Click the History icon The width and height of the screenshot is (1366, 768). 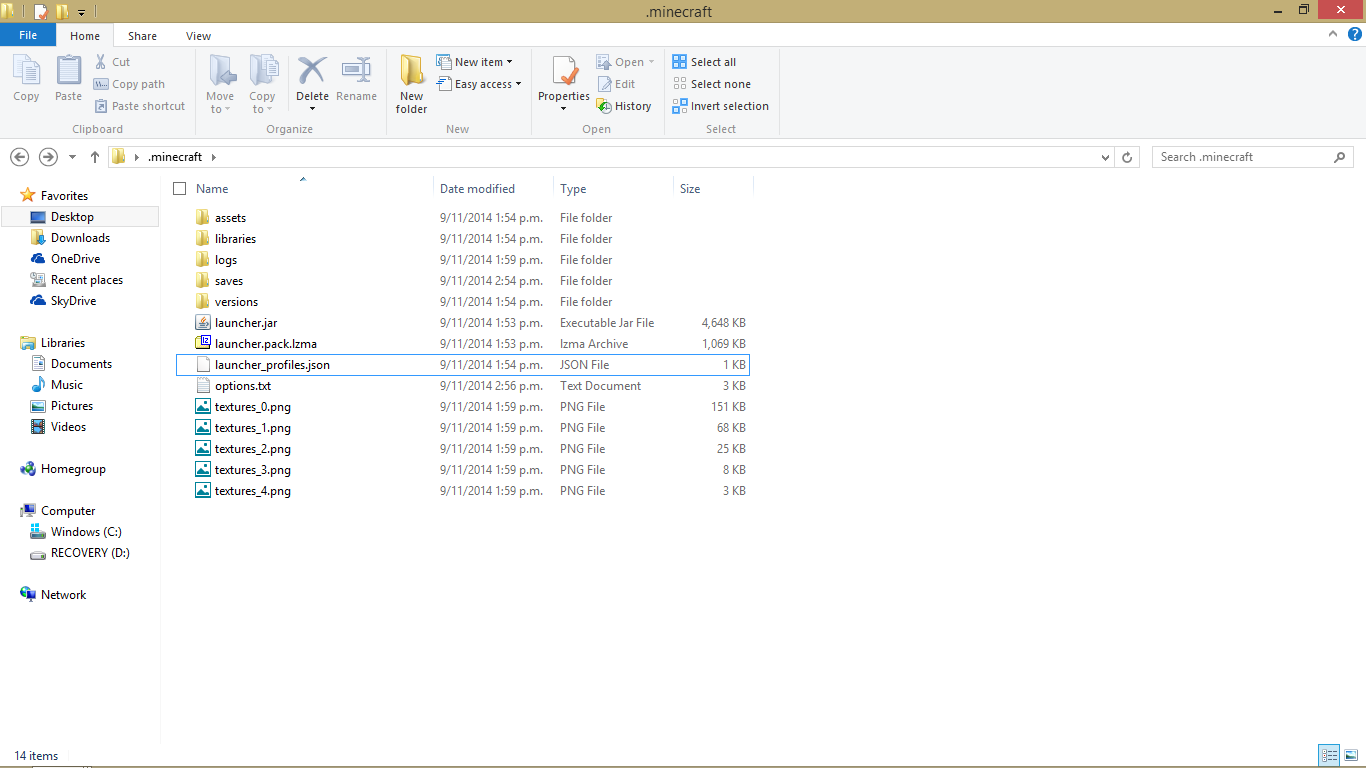625,105
